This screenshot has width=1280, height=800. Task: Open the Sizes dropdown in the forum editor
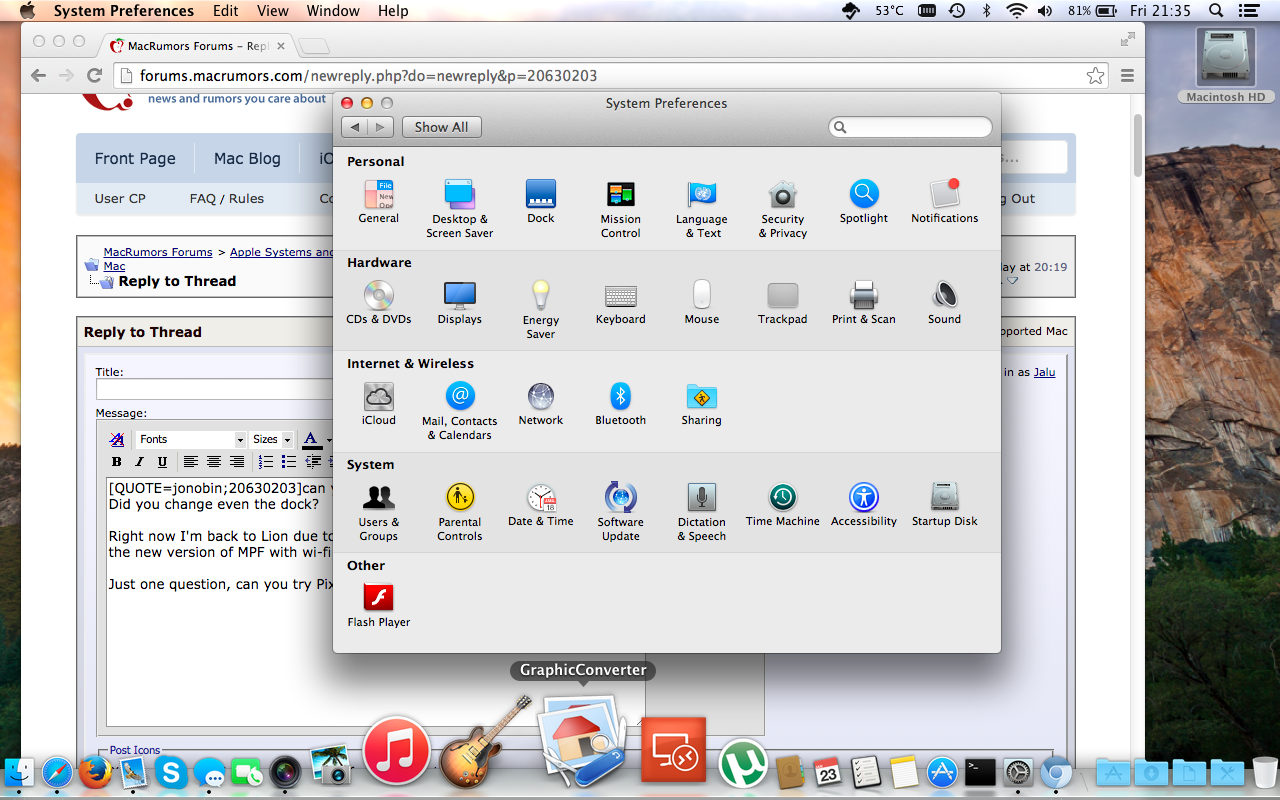[x=271, y=439]
